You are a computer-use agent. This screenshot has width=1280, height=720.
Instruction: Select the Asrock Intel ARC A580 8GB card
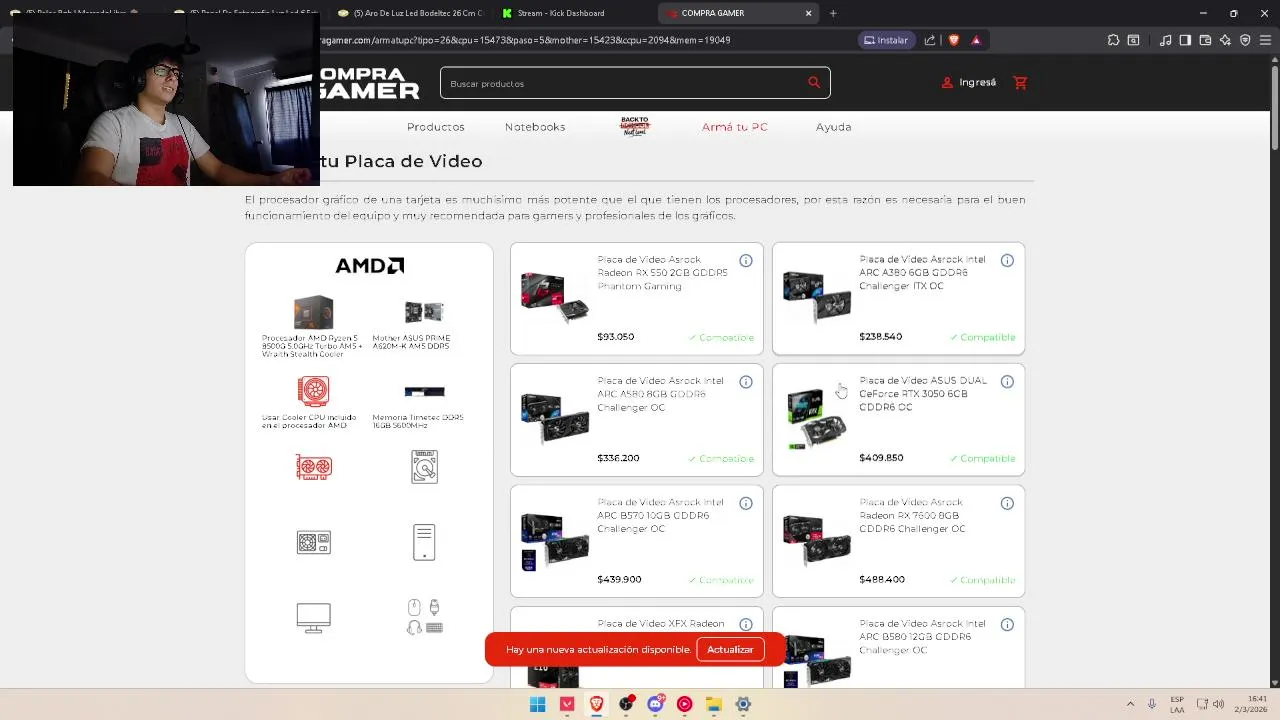pyautogui.click(x=637, y=420)
